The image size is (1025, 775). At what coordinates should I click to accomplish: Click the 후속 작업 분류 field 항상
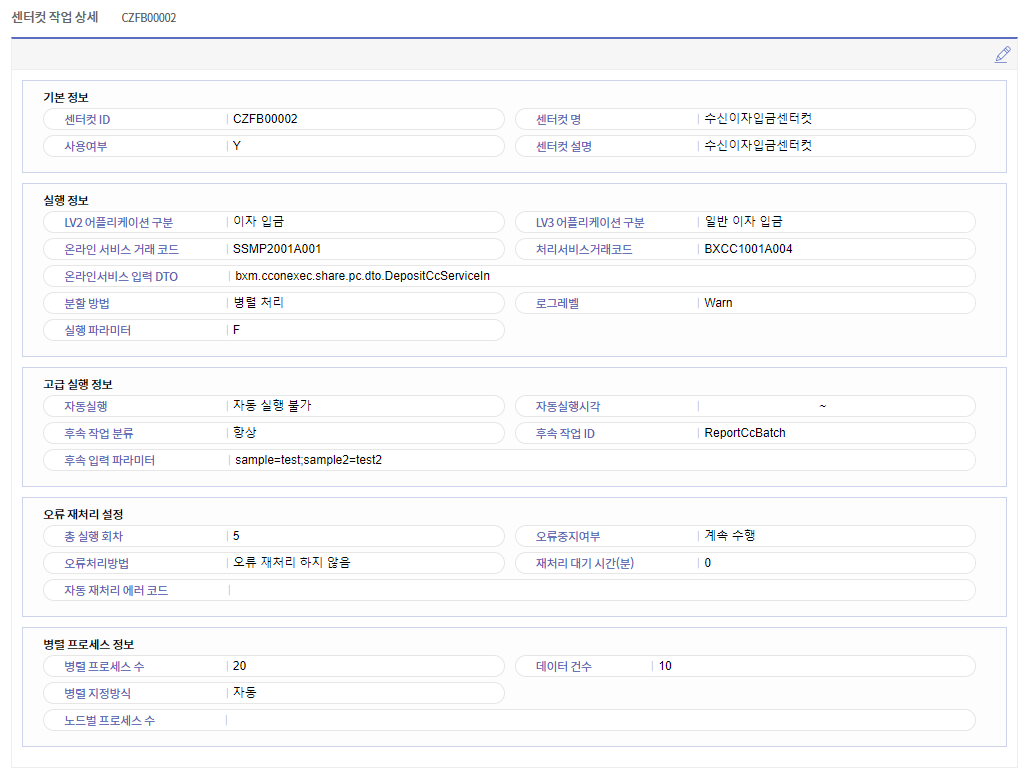pyautogui.click(x=274, y=433)
